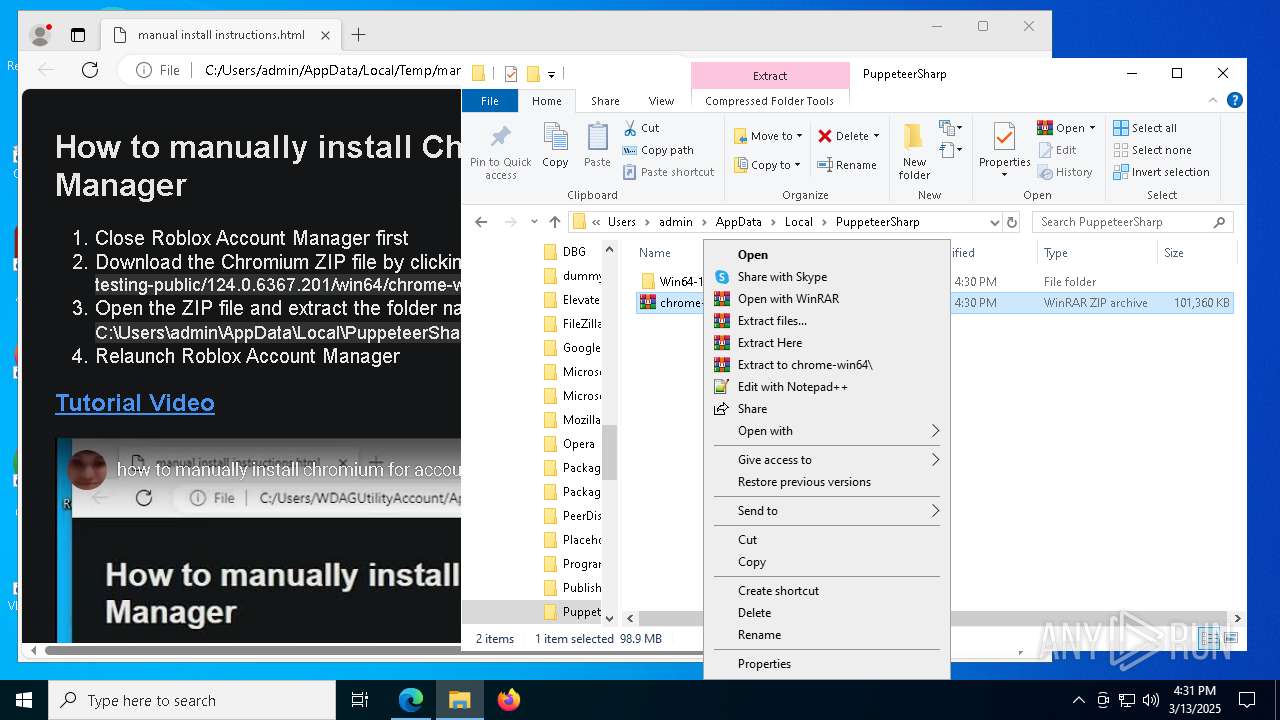Viewport: 1280px width, 720px height.
Task: Expand the address bar history dropdown
Action: point(994,222)
